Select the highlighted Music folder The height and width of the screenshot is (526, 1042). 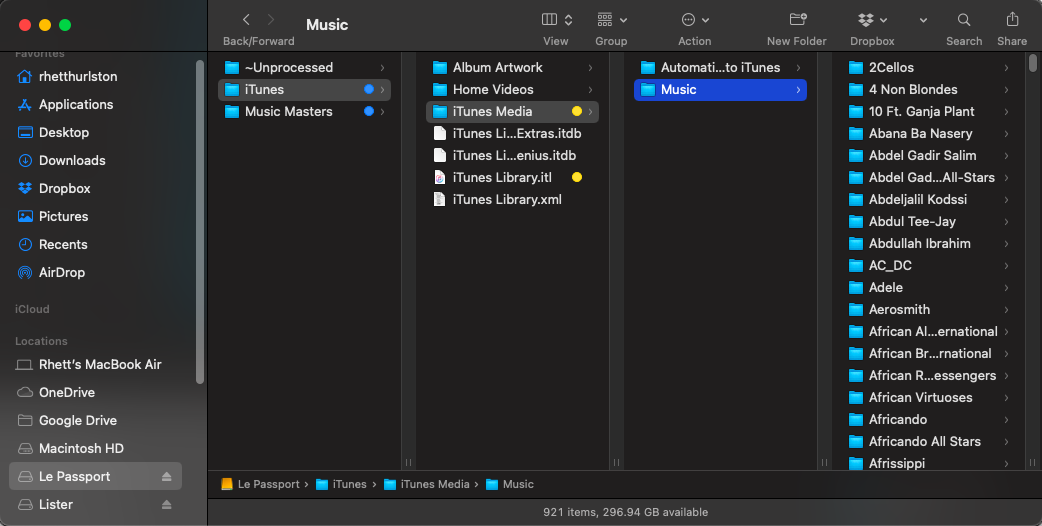coord(720,90)
